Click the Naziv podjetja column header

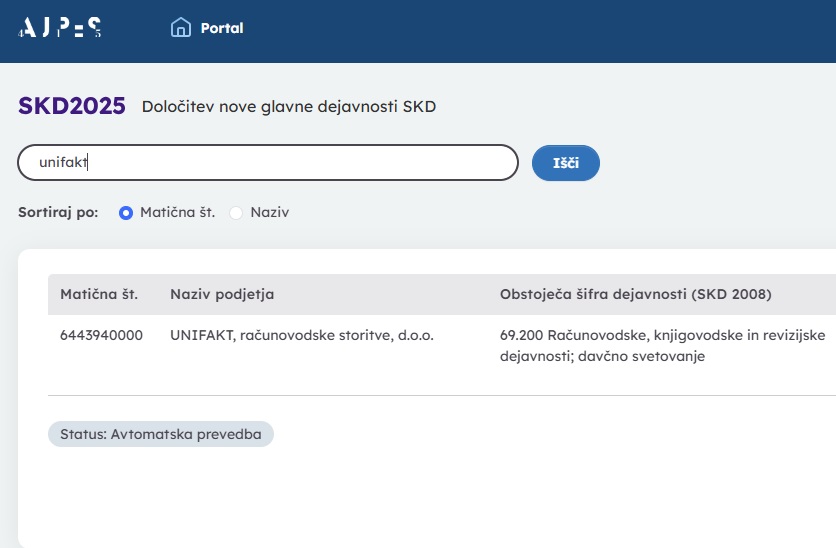pos(222,294)
